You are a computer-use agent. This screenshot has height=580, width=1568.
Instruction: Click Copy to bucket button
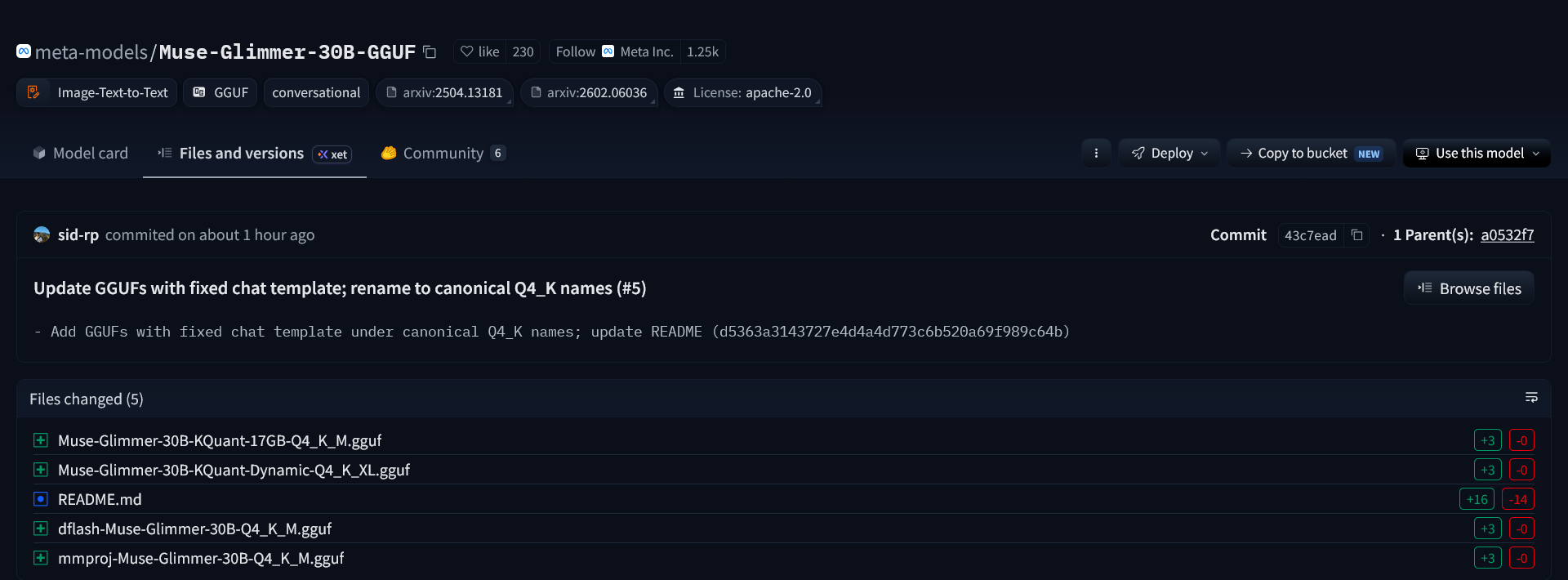(x=1311, y=153)
